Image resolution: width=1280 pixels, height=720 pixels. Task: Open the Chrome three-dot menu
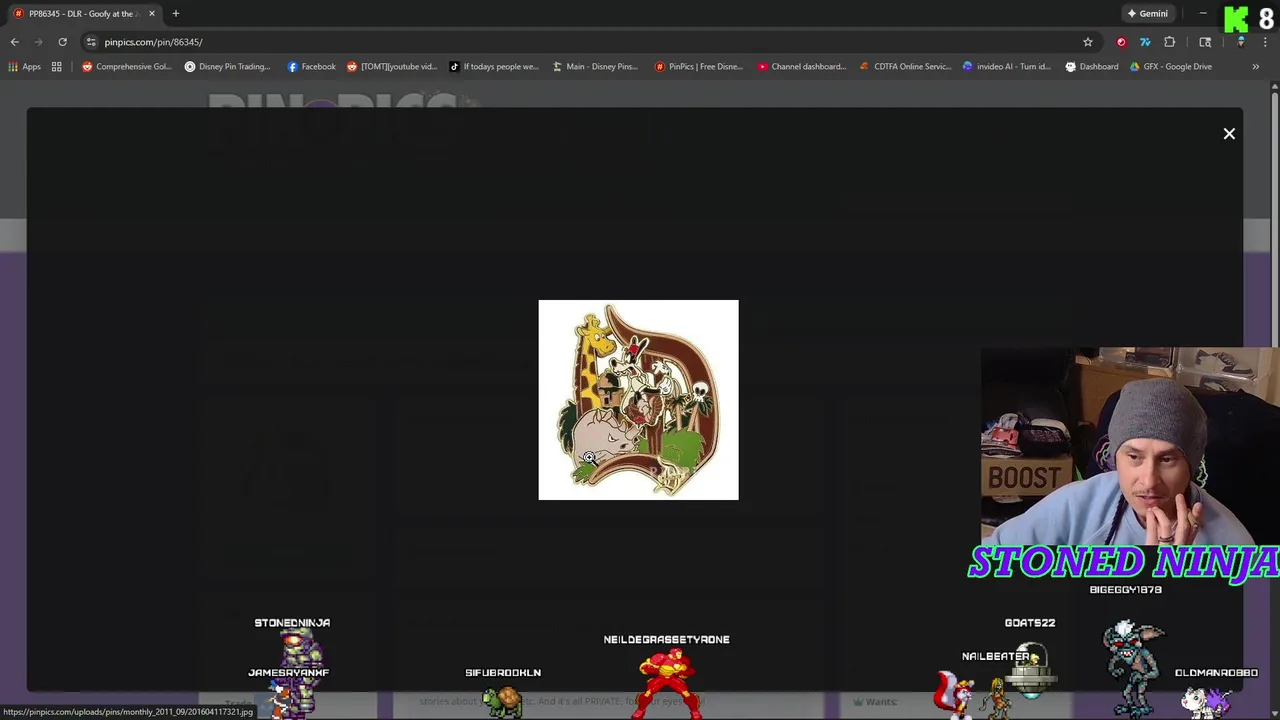1265,42
